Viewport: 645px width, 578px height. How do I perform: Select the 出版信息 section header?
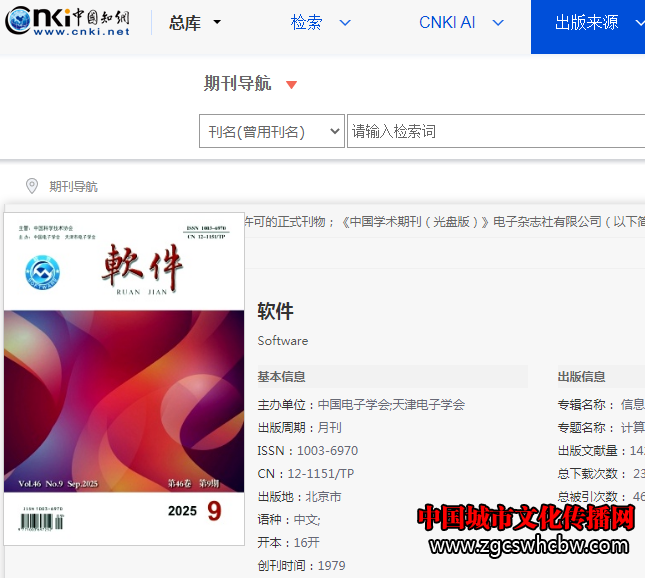click(581, 377)
